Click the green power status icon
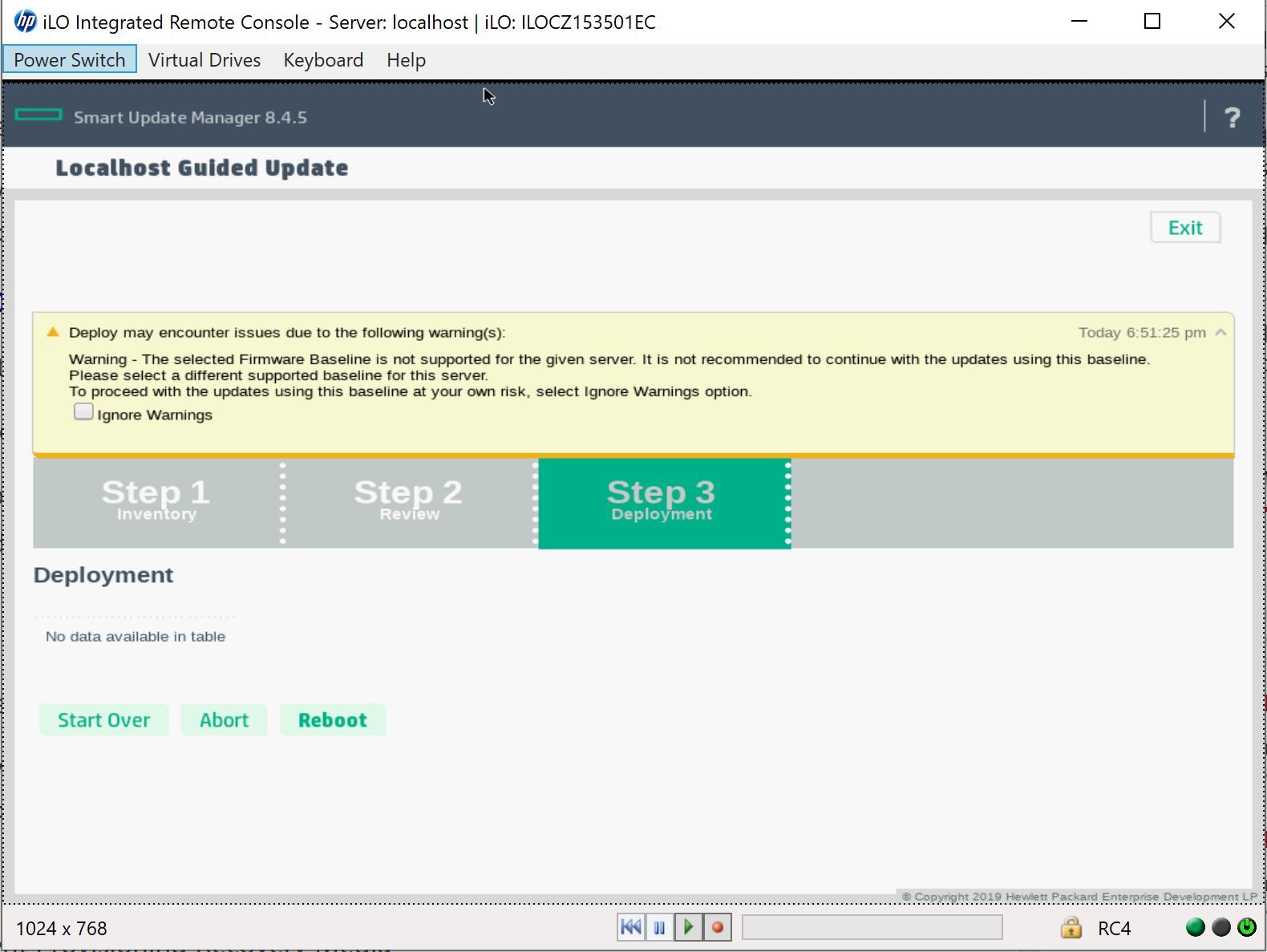The height and width of the screenshot is (952, 1267). (x=1247, y=928)
